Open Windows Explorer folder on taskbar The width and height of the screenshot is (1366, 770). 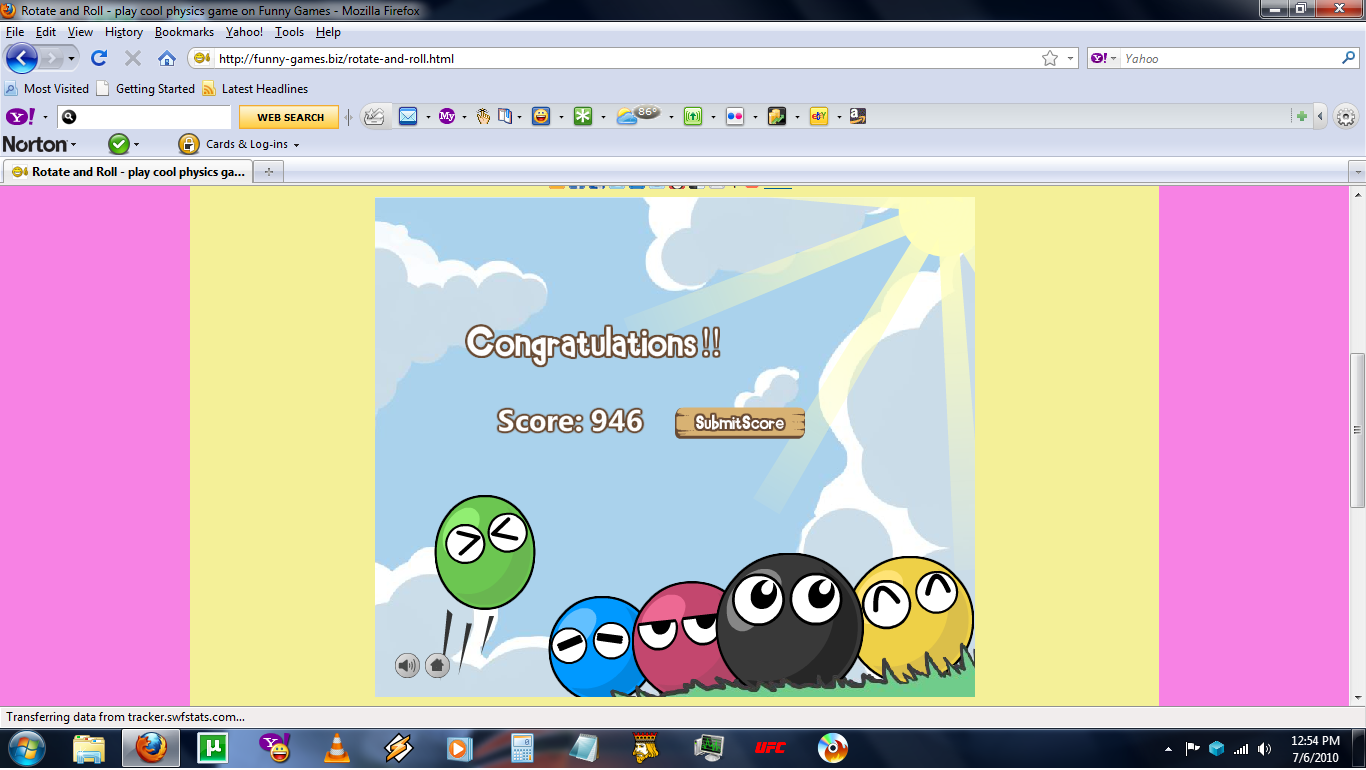tap(89, 748)
